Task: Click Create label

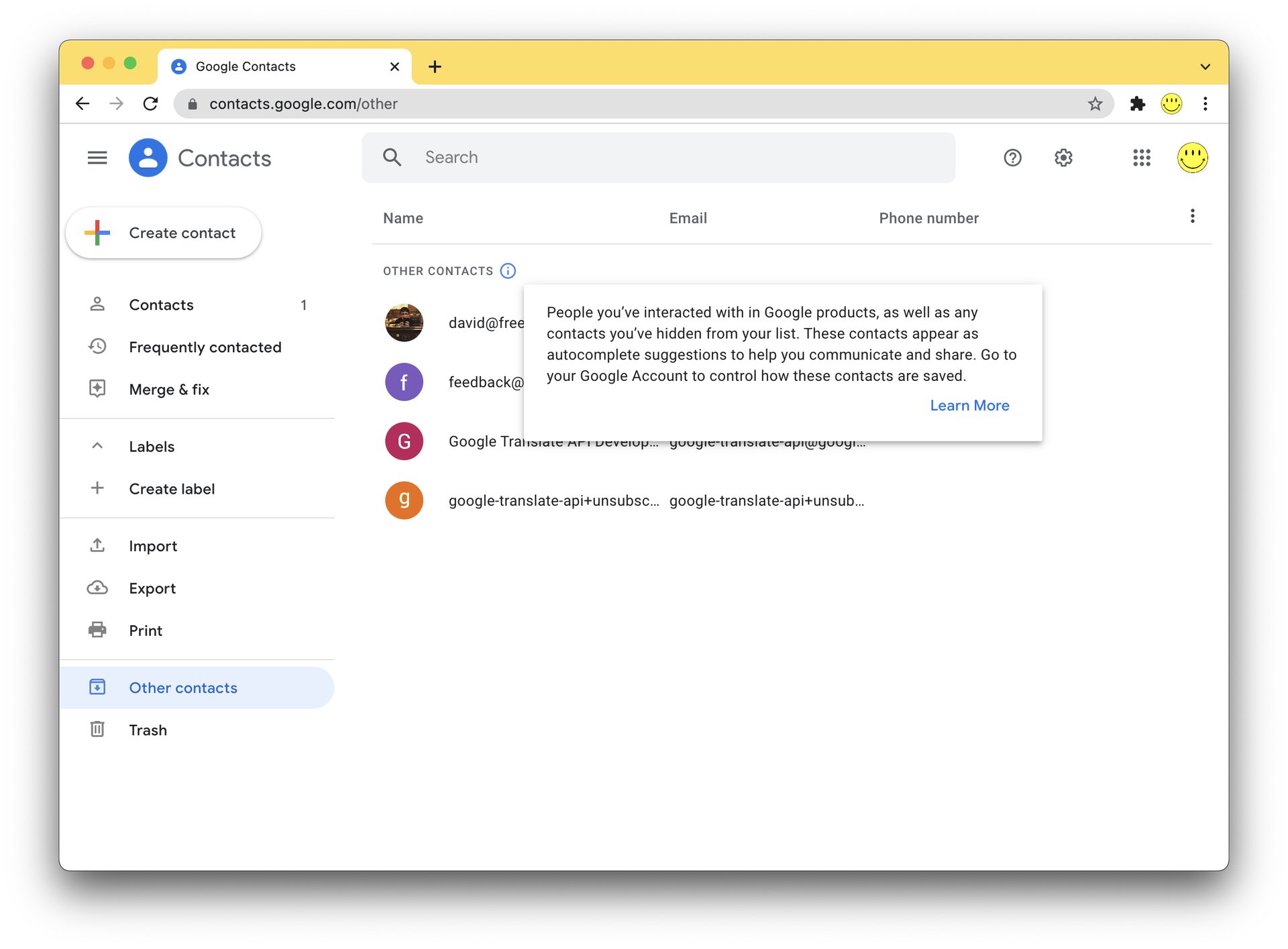Action: click(x=197, y=489)
